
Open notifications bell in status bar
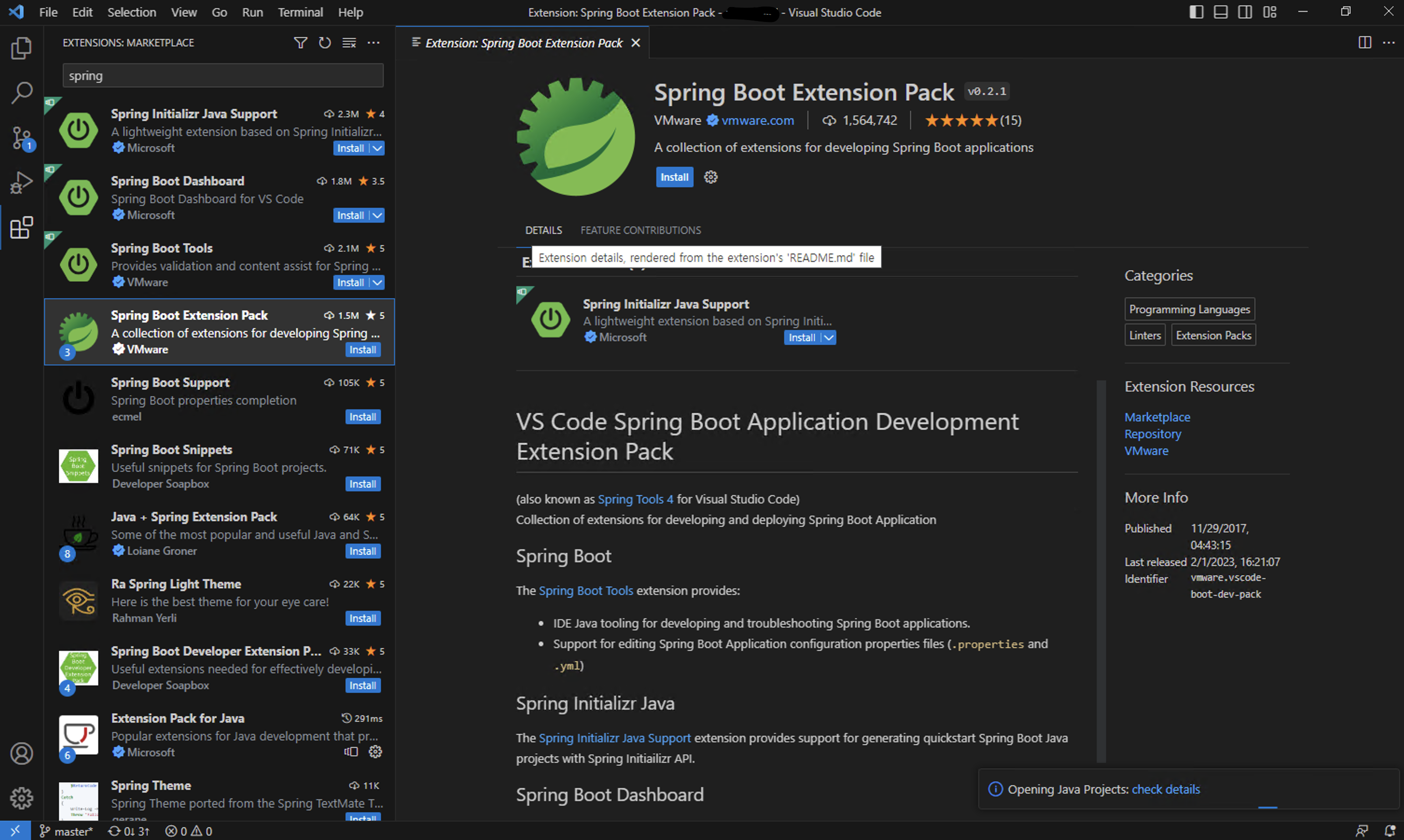click(1389, 830)
